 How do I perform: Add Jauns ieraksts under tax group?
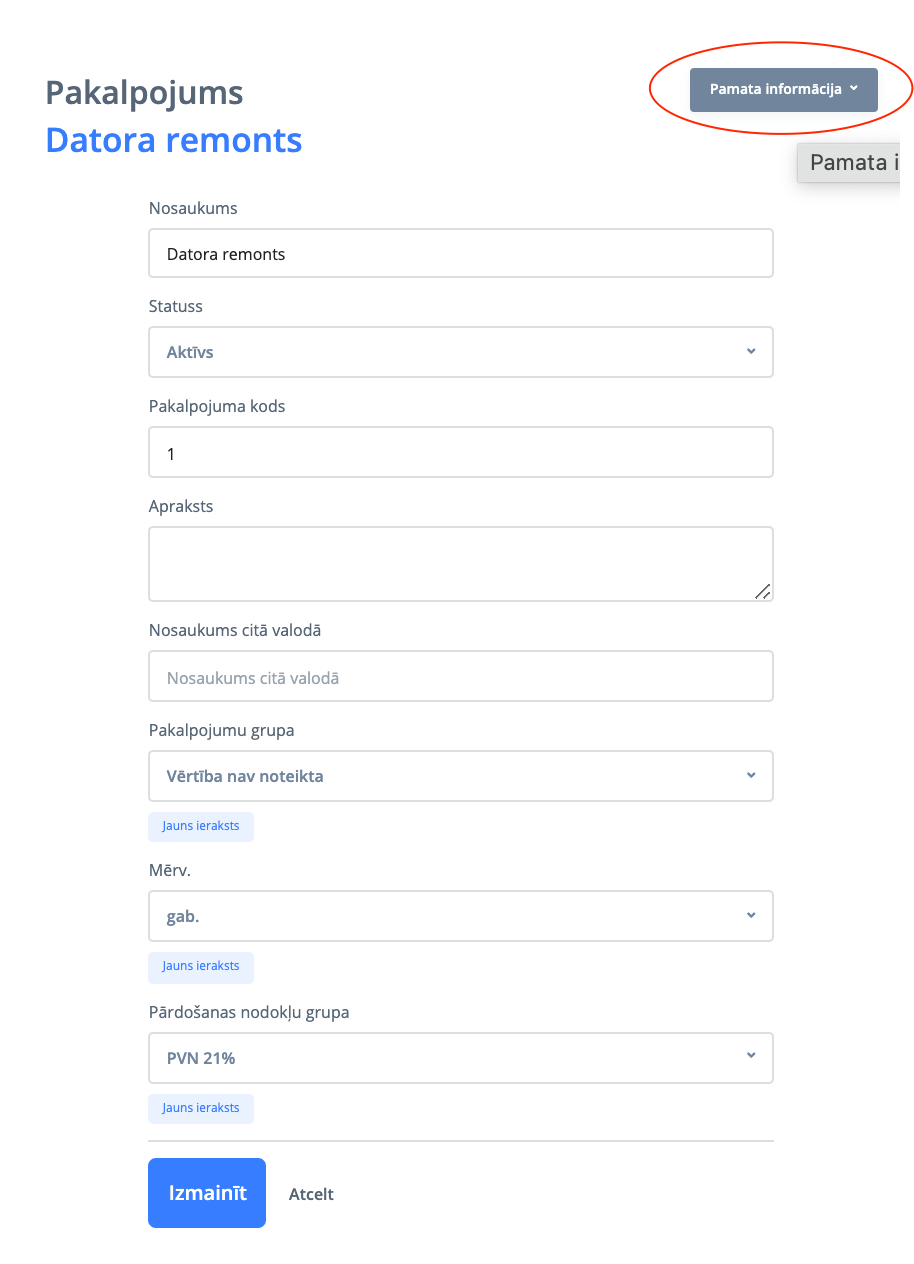coord(201,1108)
